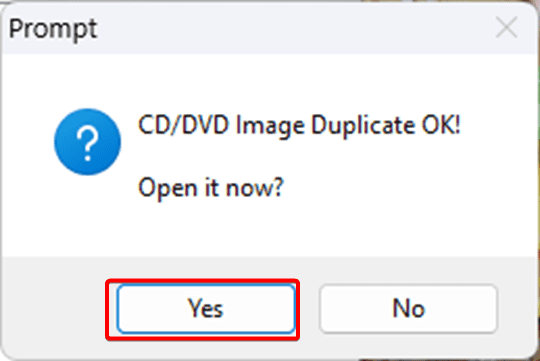Click No in the dialog footer
Viewport: 540px width, 361px height.
[x=408, y=308]
